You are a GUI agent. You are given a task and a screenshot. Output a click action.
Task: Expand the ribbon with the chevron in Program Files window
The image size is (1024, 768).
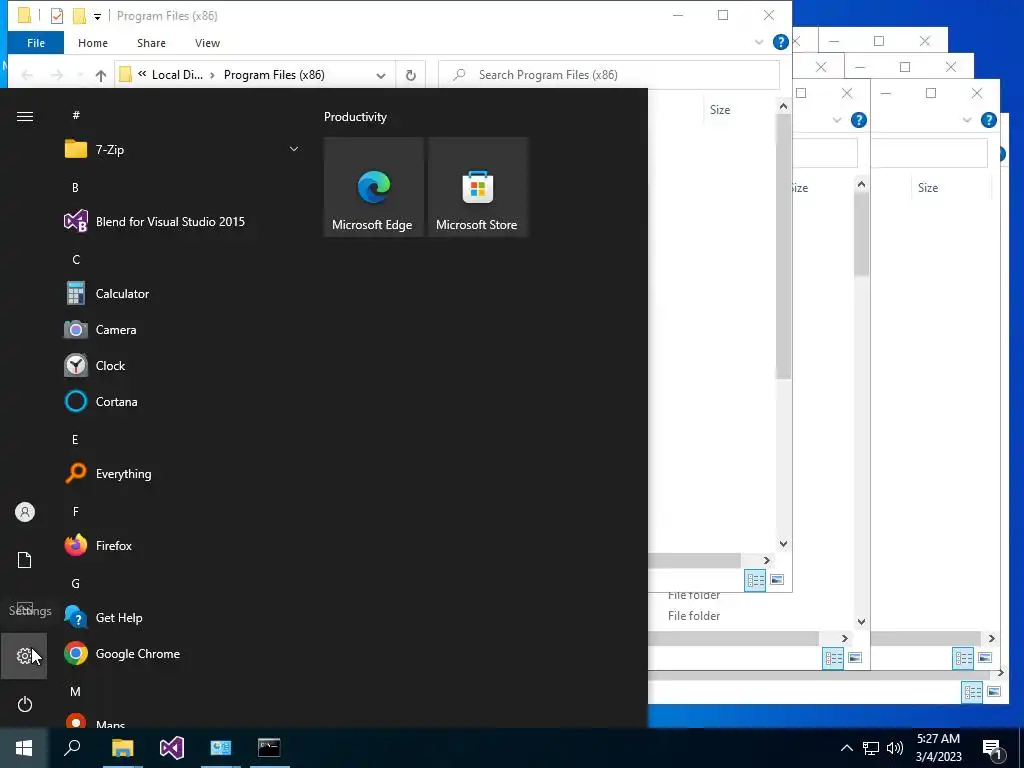(759, 42)
